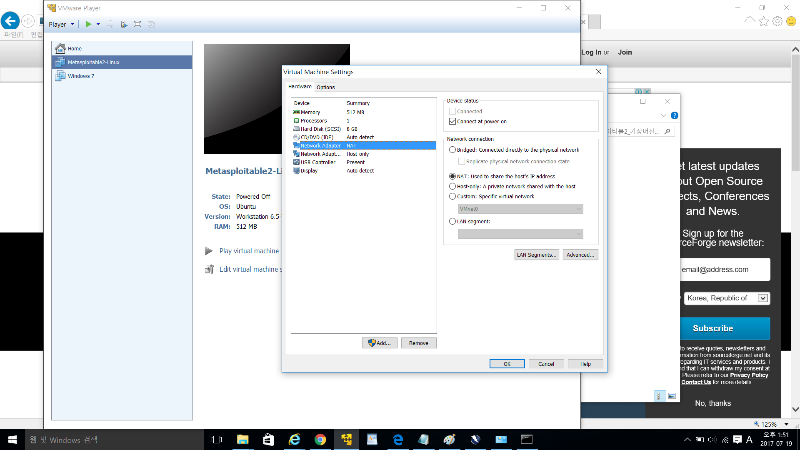Toggle Replicate physical network connection state
The height and width of the screenshot is (450, 800).
(461, 161)
